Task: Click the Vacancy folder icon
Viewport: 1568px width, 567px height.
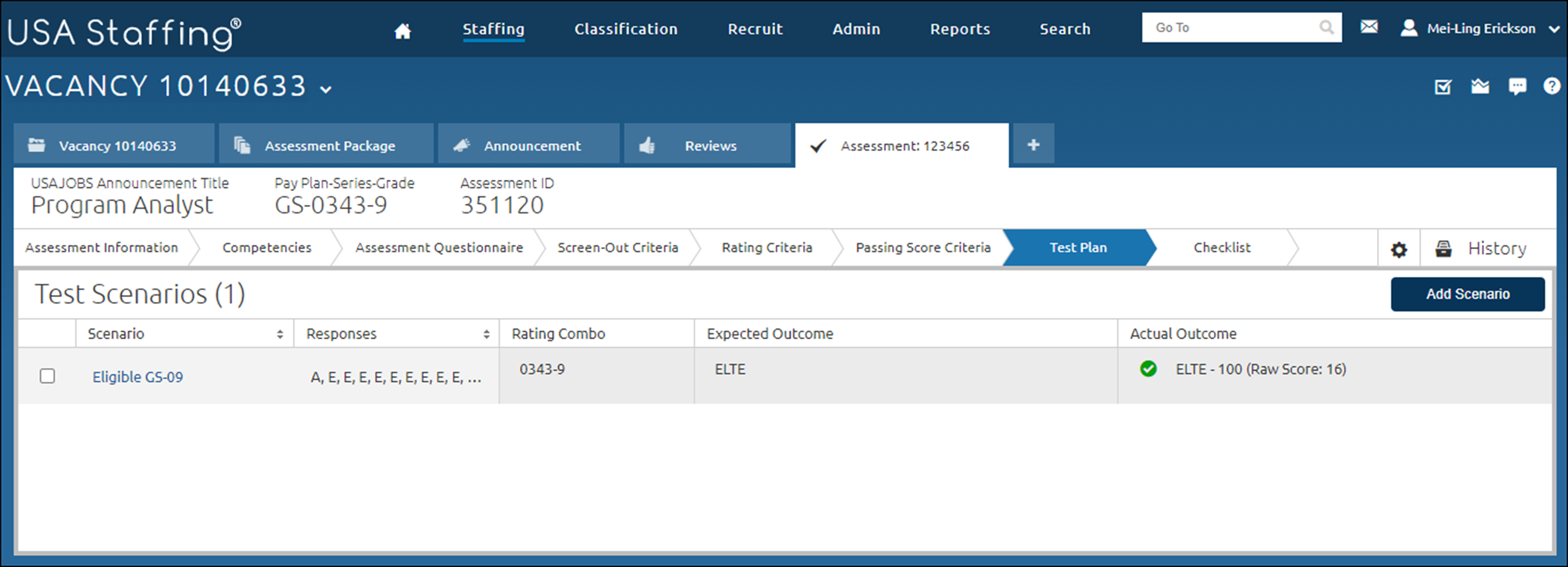Action: (37, 145)
